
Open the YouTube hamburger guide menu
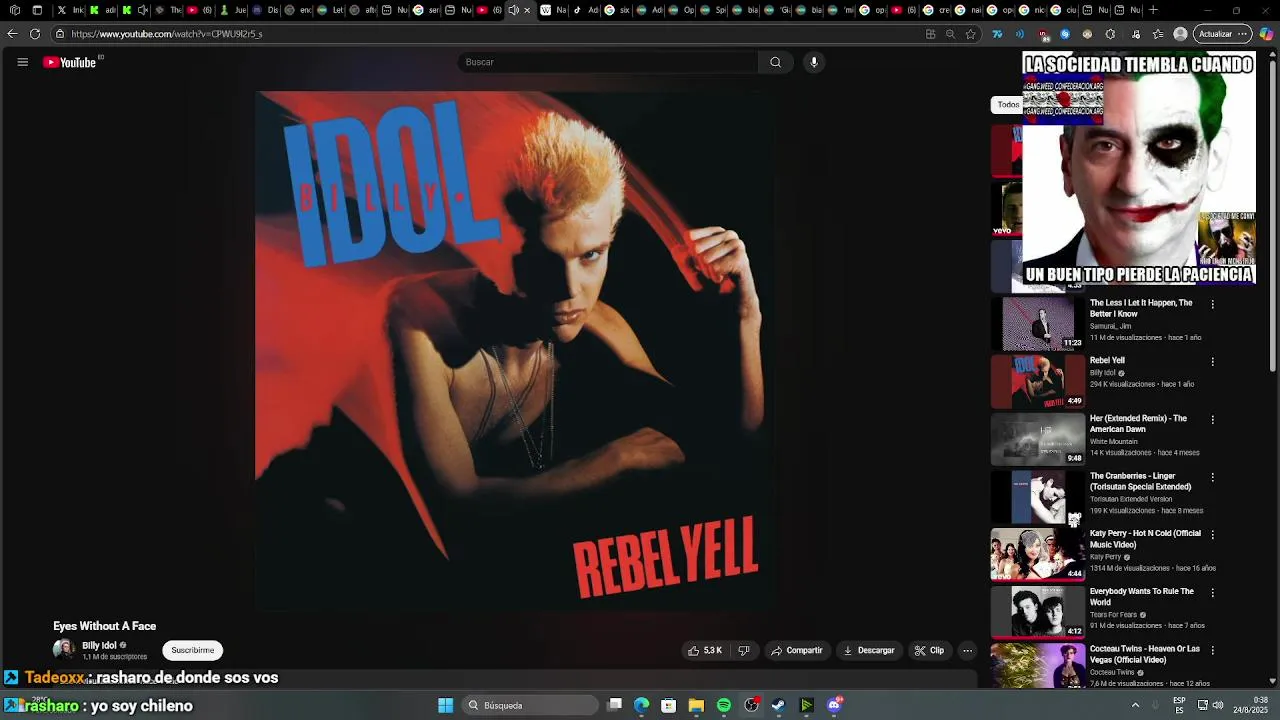tap(22, 62)
